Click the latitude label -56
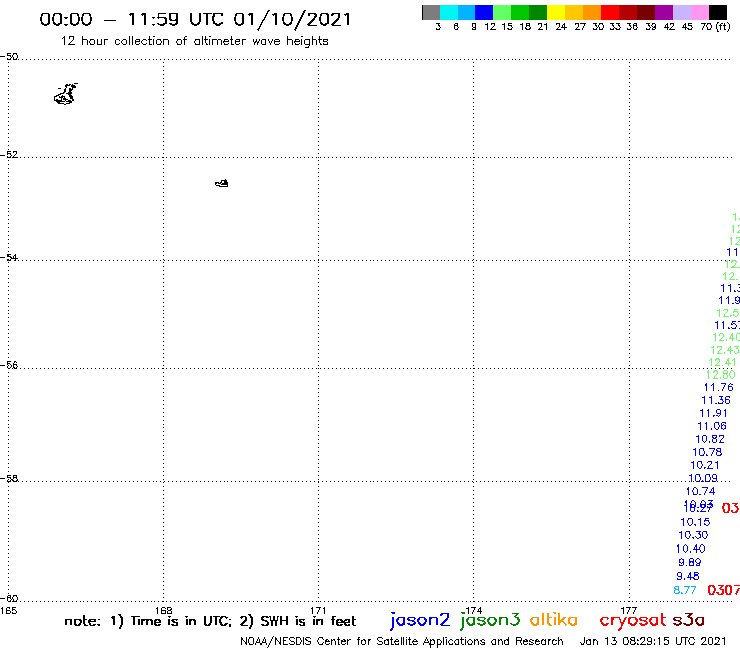This screenshot has height=650, width=740. pyautogui.click(x=9, y=365)
